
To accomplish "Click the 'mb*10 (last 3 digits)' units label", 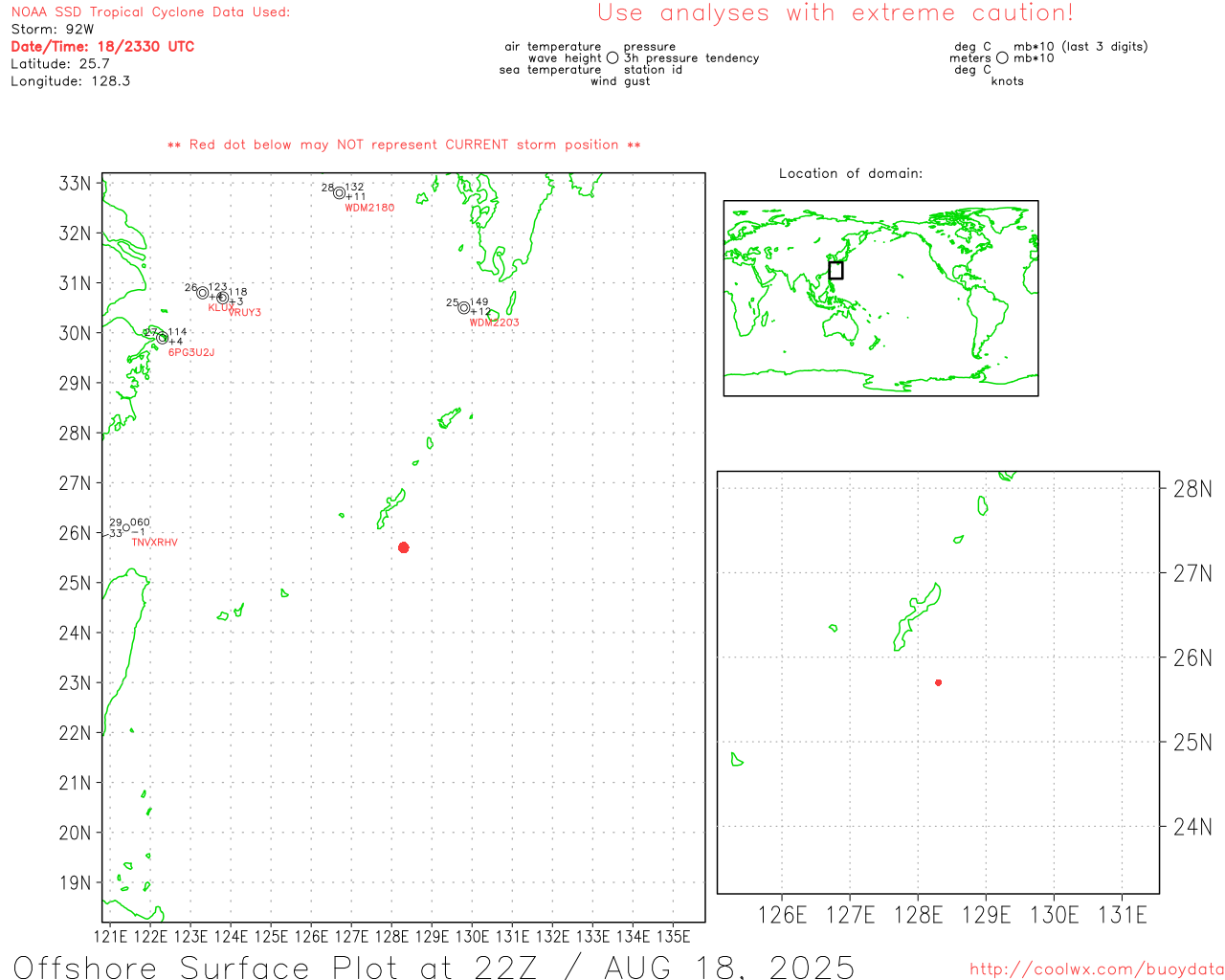I will click(1080, 46).
